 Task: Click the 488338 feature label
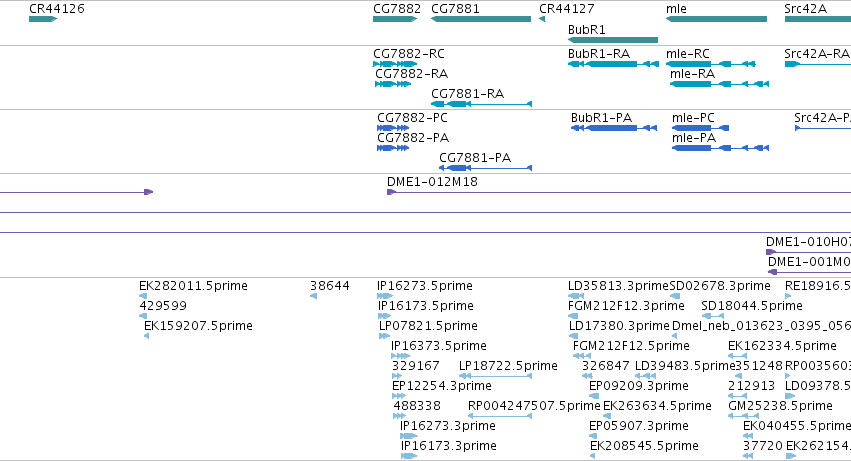(417, 407)
